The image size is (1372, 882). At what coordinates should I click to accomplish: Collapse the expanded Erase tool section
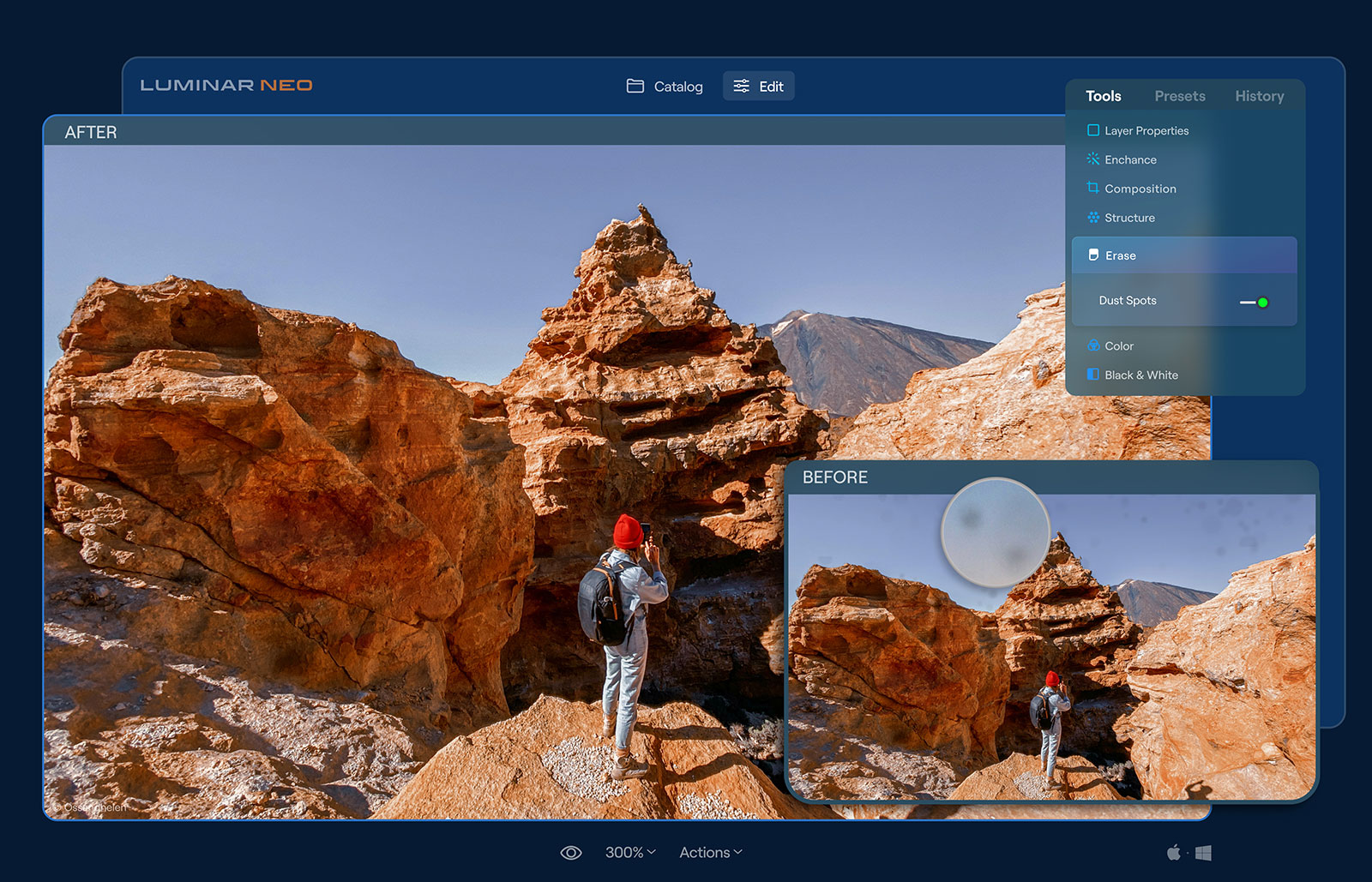point(1183,255)
